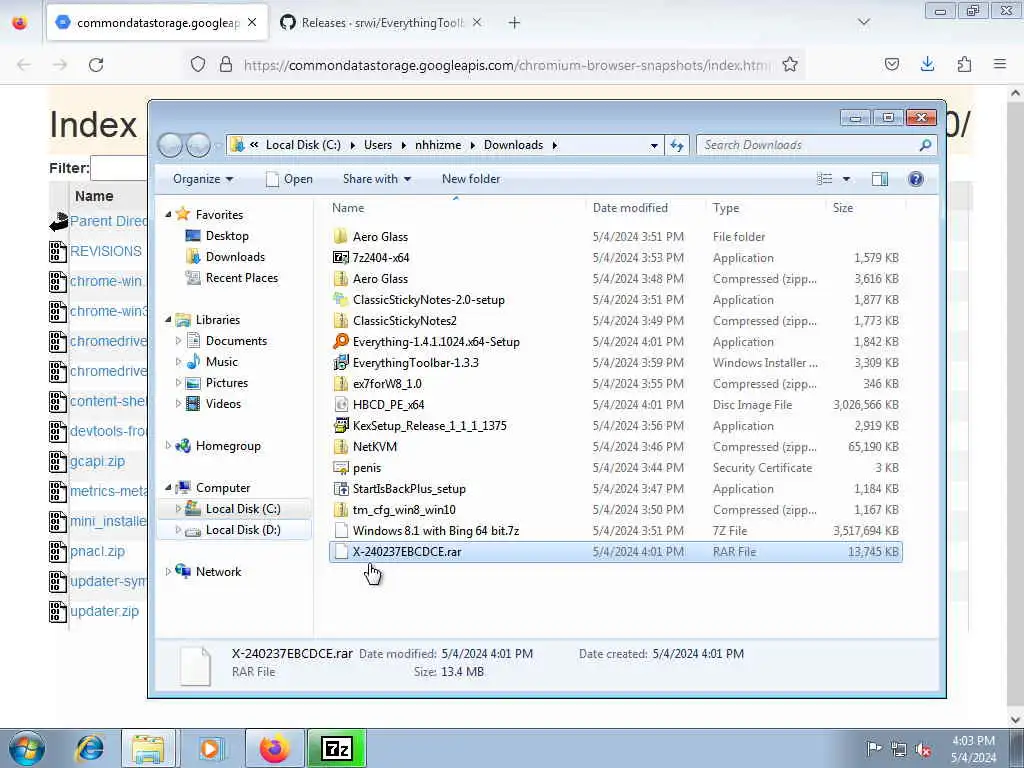
Task: Select Local Disk (C:) in navigation tree
Action: 243,509
